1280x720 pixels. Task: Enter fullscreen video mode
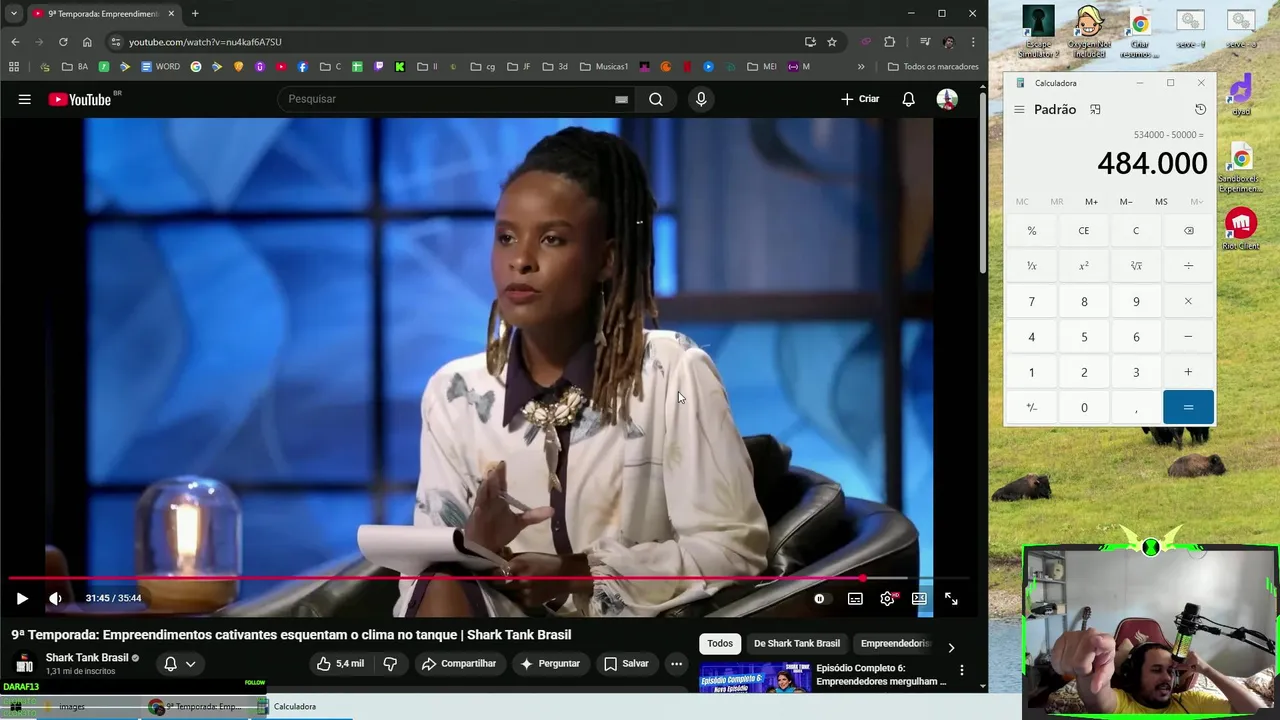(x=951, y=599)
